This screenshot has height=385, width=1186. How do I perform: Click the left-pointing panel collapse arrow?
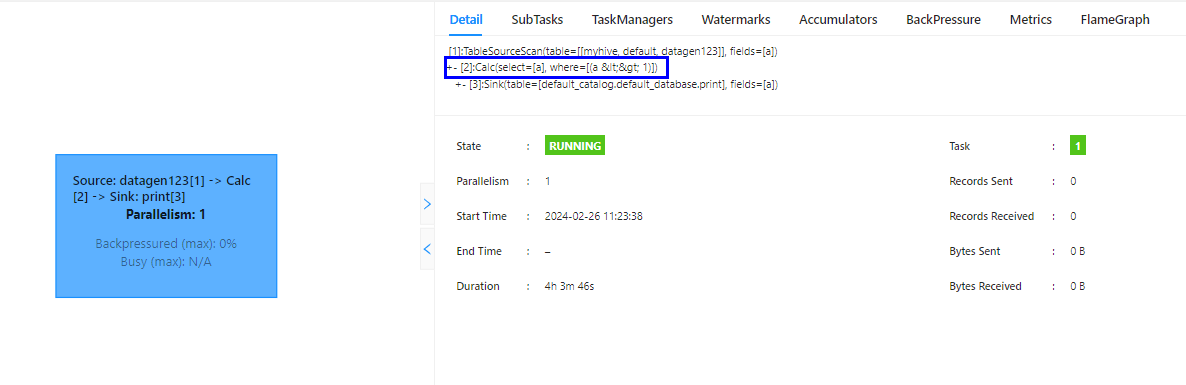427,248
